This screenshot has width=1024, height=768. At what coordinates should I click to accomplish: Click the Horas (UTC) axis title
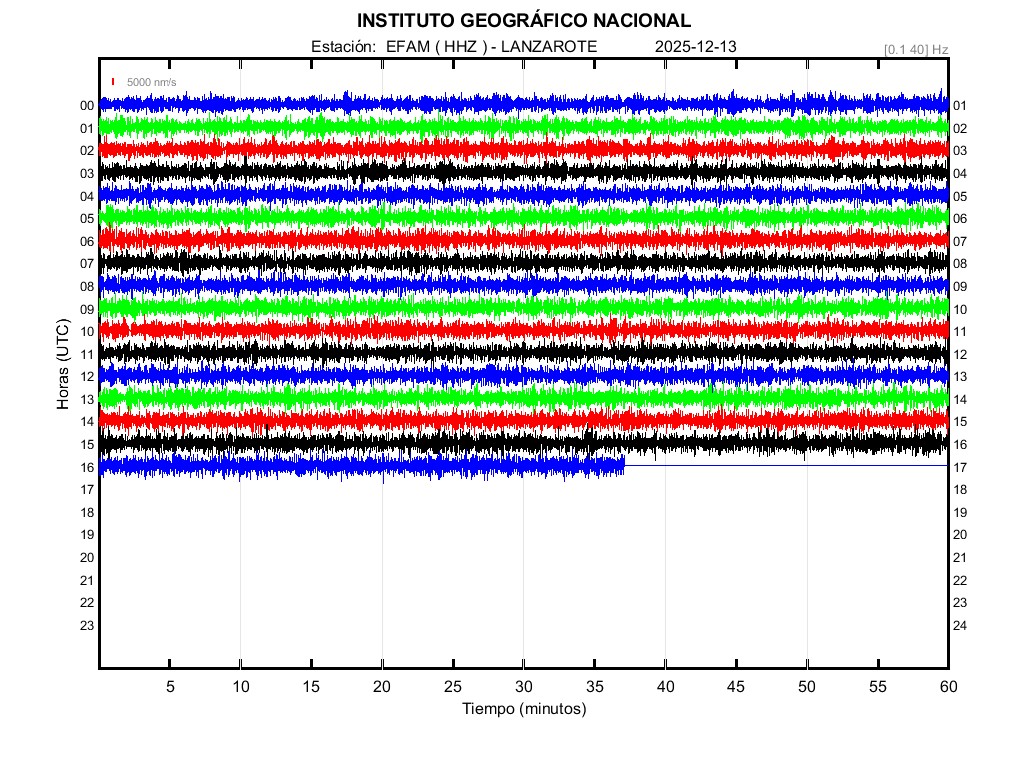click(62, 365)
